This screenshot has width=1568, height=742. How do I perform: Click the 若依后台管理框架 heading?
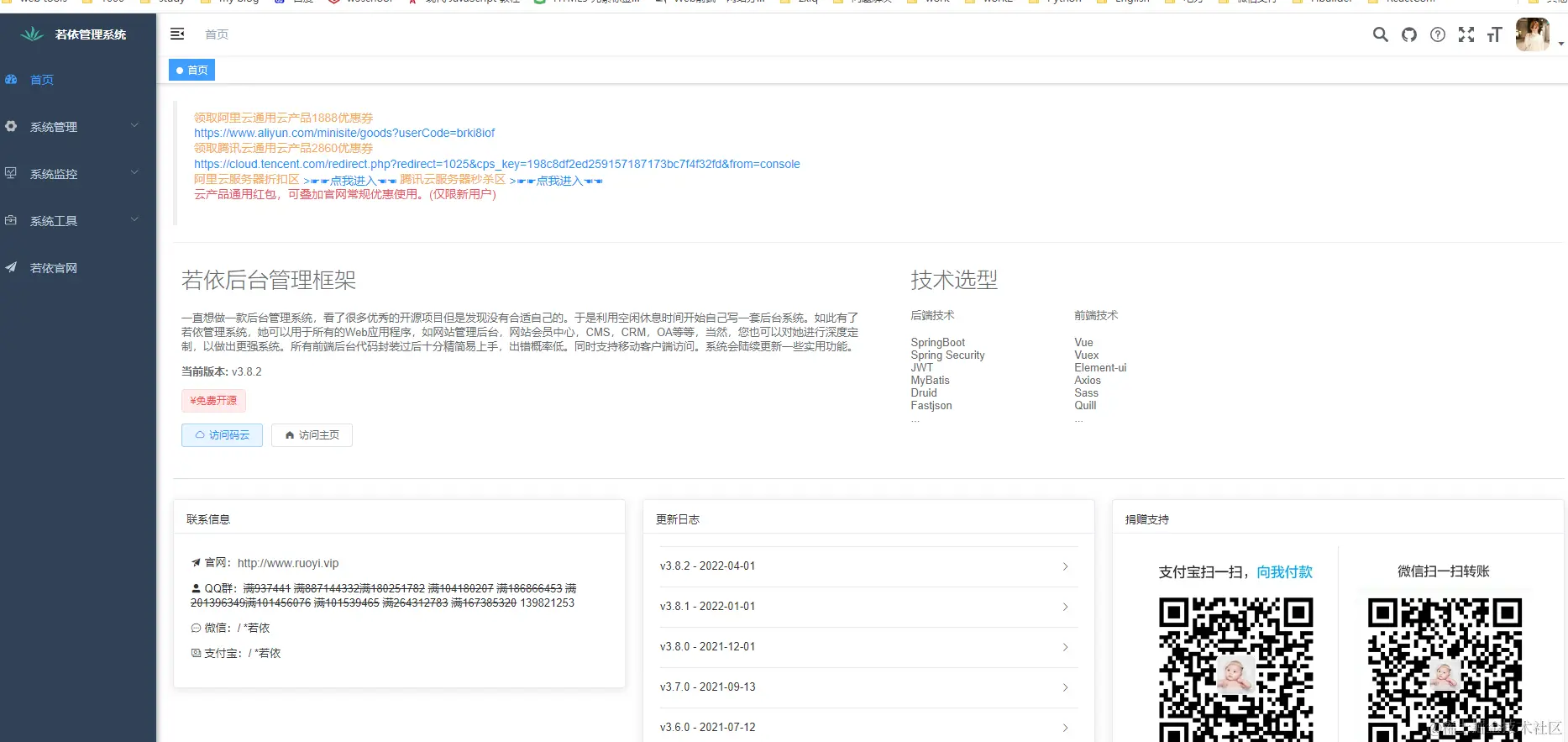point(269,280)
